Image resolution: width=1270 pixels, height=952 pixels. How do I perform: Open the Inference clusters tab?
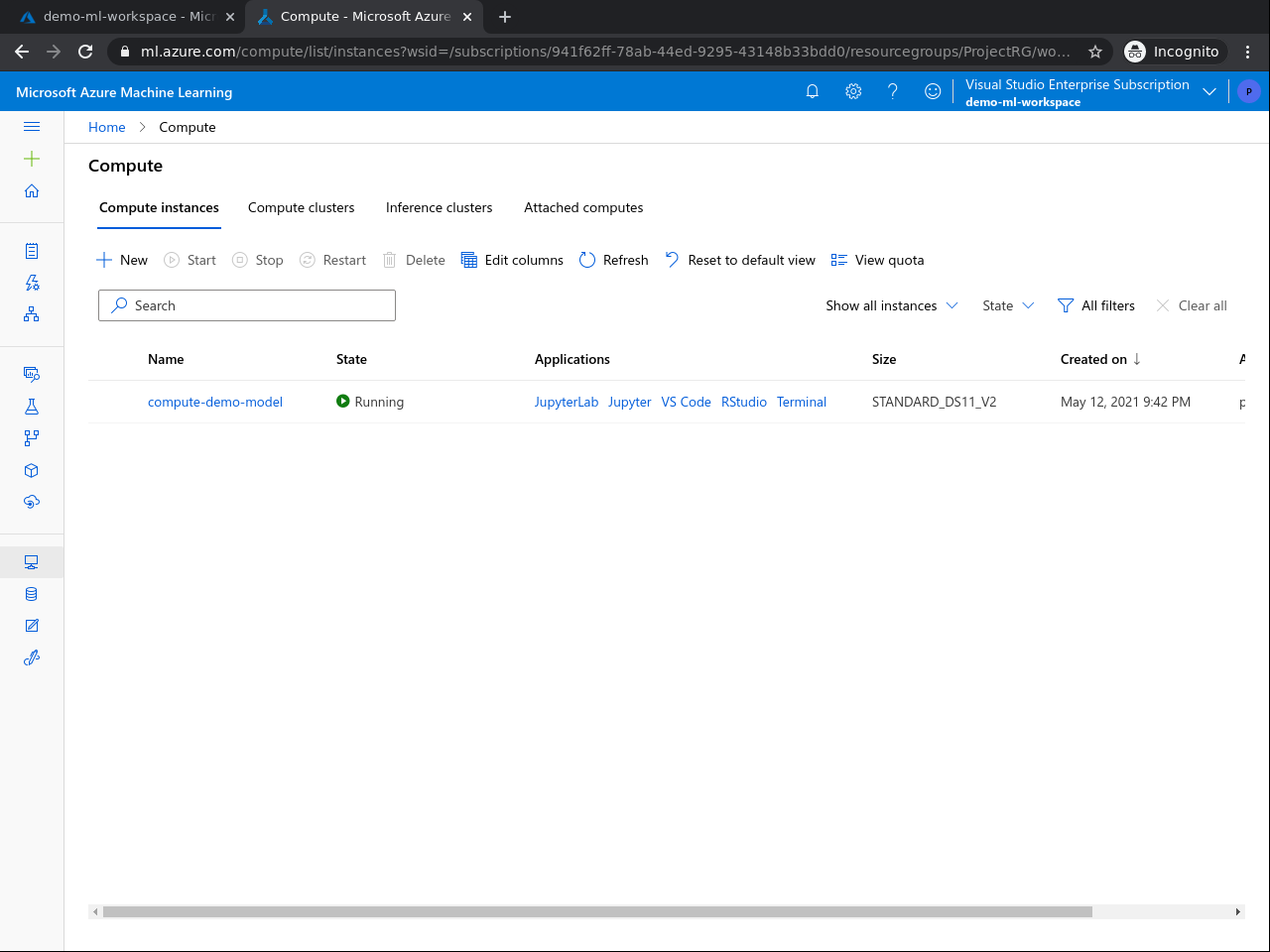click(439, 207)
